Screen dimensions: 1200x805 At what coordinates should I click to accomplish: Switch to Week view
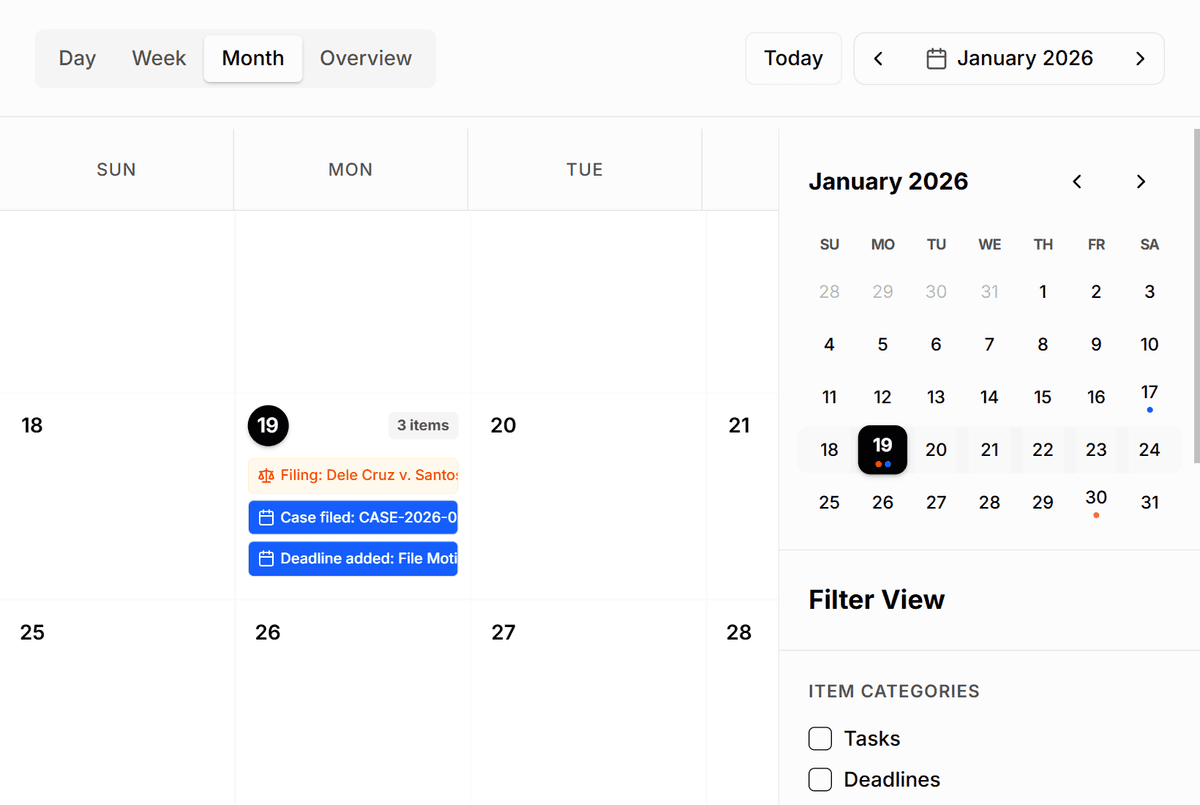(158, 58)
